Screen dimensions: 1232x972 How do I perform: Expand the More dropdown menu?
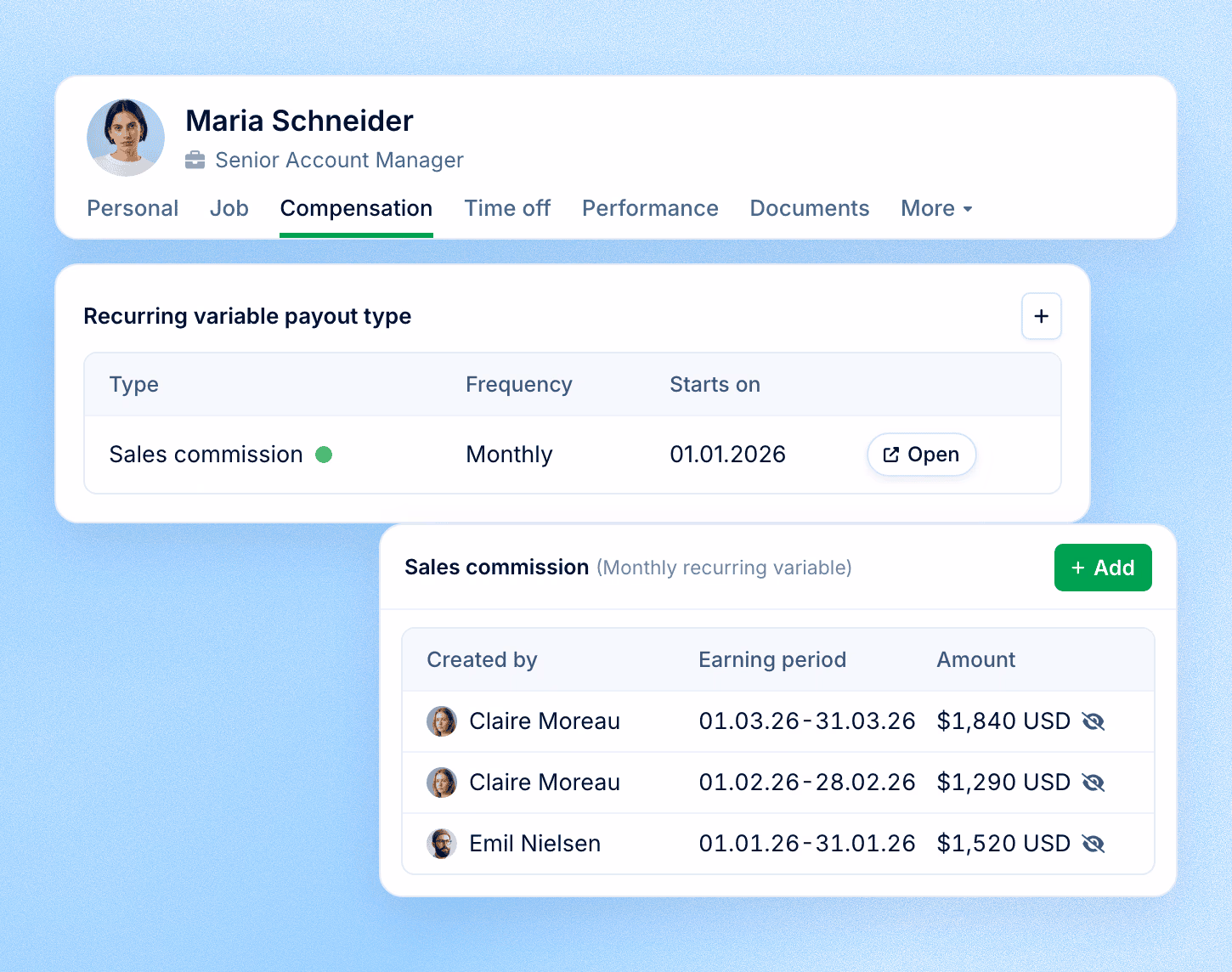point(936,208)
